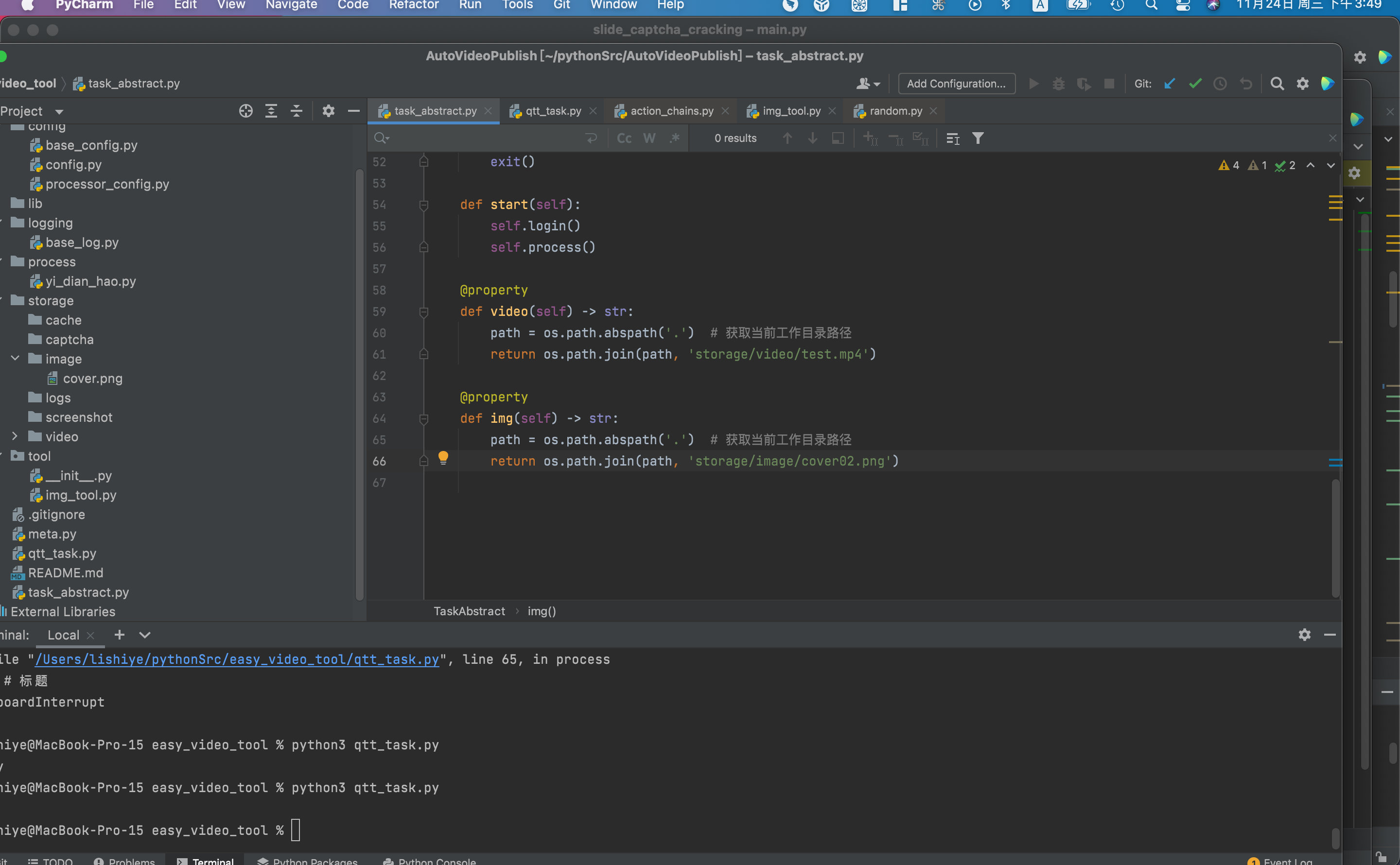Click Add Configuration button in toolbar
The image size is (1400, 865).
[955, 83]
